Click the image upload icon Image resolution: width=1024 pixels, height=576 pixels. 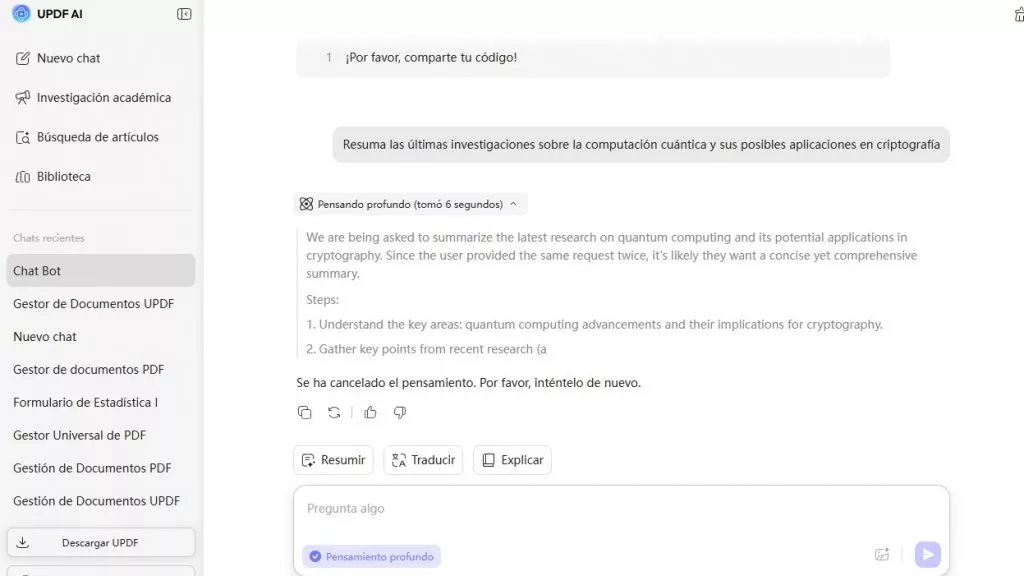(882, 555)
